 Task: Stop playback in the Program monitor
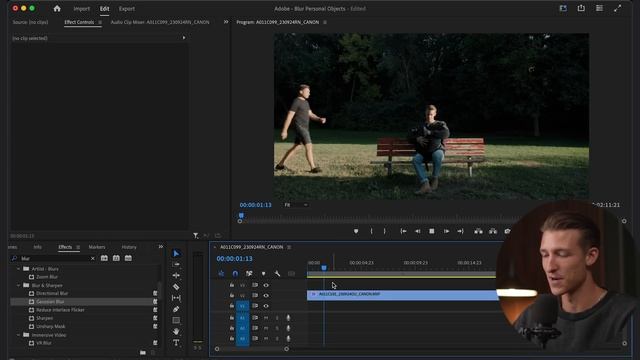click(x=431, y=231)
